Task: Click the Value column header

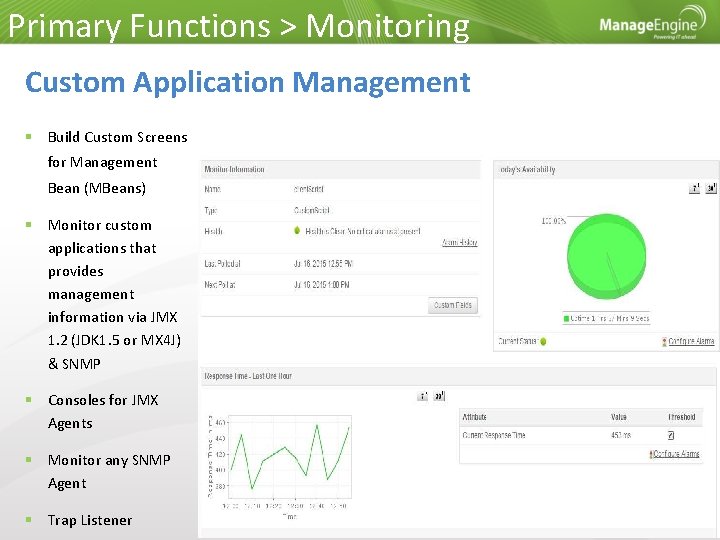Action: point(619,417)
